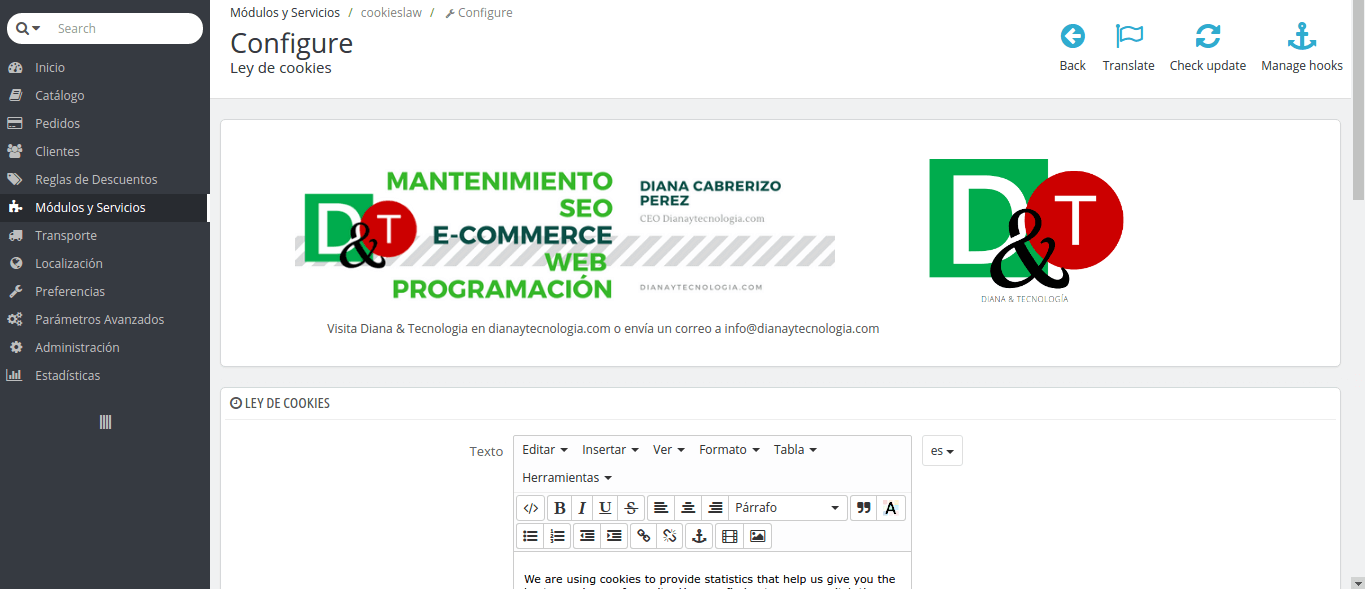Open Preferencias in the sidebar
Screen dimensions: 1365x589
tap(105, 292)
